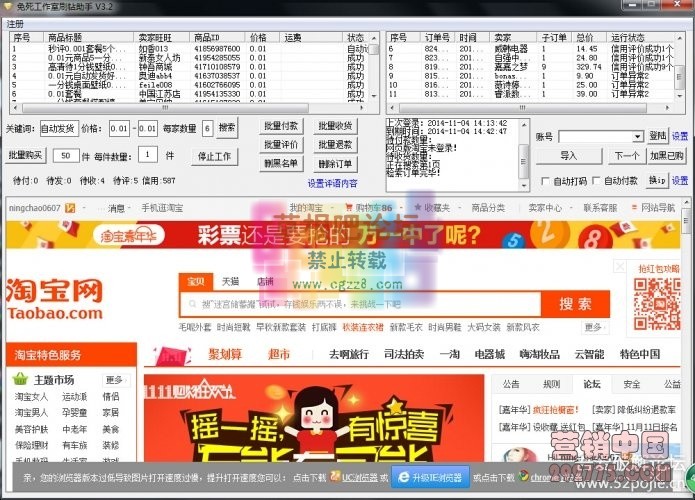Click the 卖家旺旺 column header
This screenshot has height=500, width=695.
click(161, 37)
